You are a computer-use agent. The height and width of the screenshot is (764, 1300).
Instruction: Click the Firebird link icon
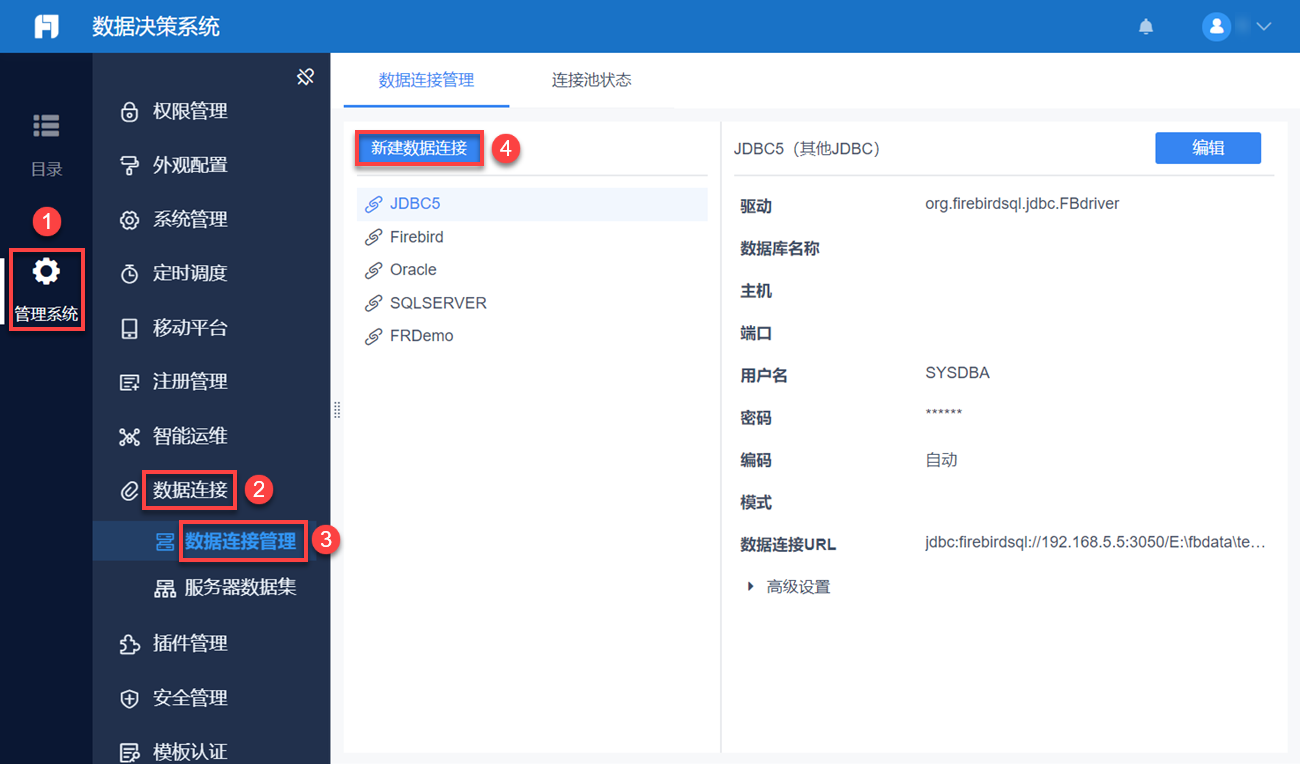373,237
